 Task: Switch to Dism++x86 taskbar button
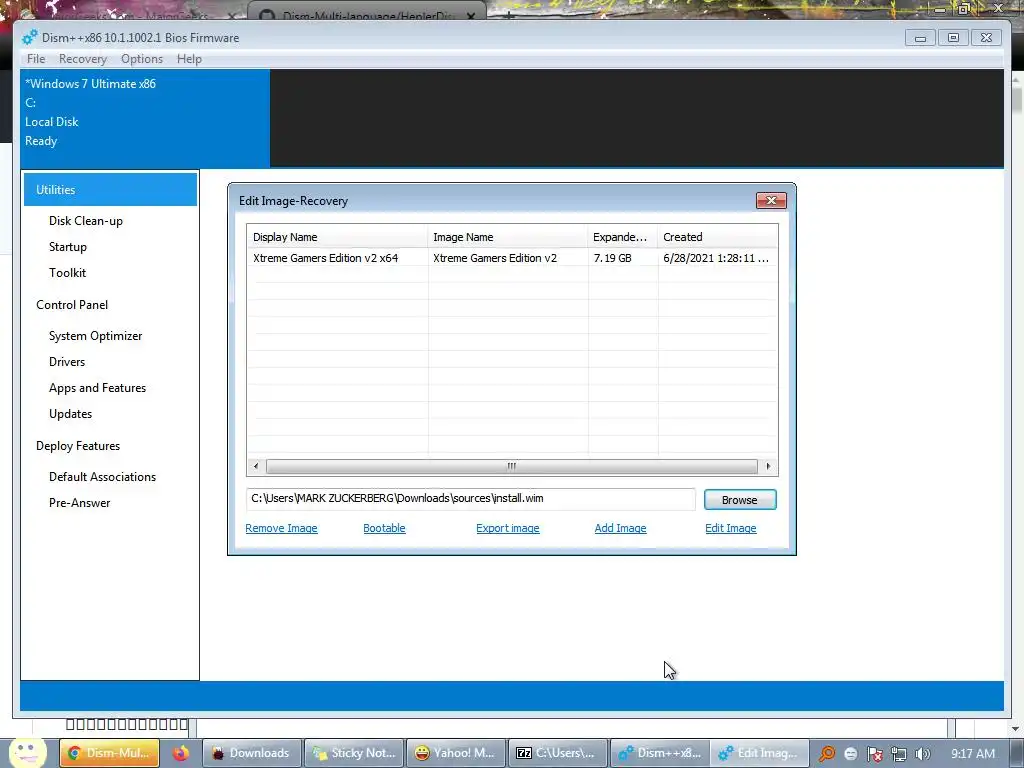pos(660,753)
